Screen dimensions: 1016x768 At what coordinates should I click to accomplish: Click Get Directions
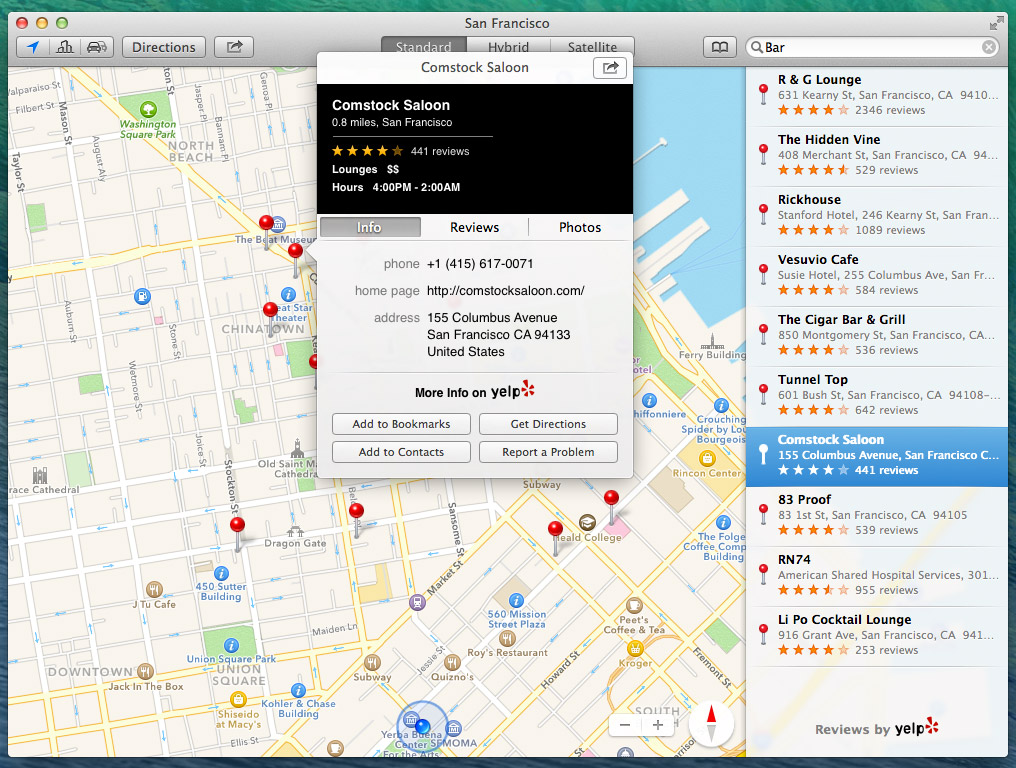tap(548, 424)
